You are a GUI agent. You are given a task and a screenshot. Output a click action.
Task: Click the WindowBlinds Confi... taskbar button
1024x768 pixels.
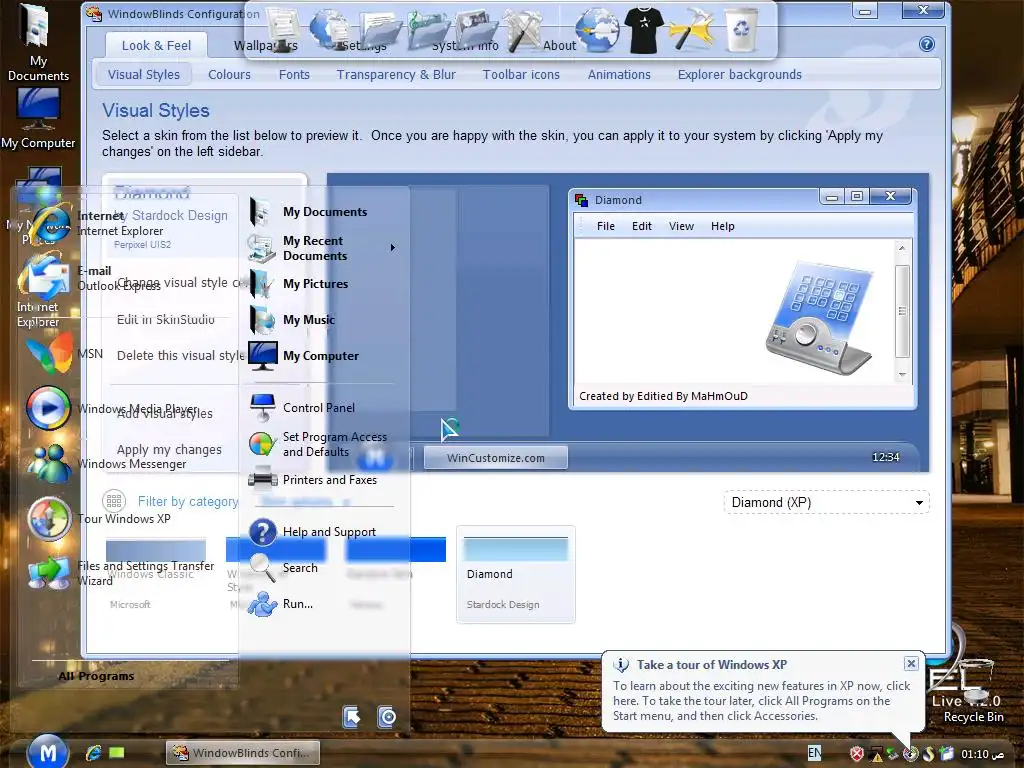coord(243,753)
